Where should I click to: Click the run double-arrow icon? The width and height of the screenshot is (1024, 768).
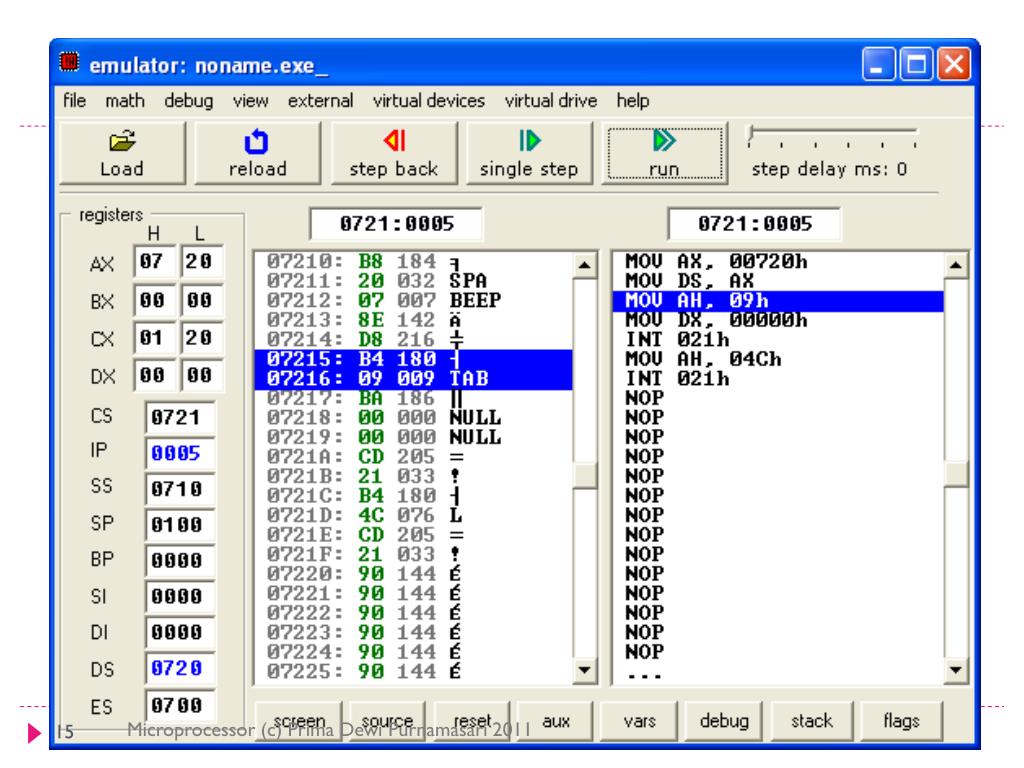664,140
